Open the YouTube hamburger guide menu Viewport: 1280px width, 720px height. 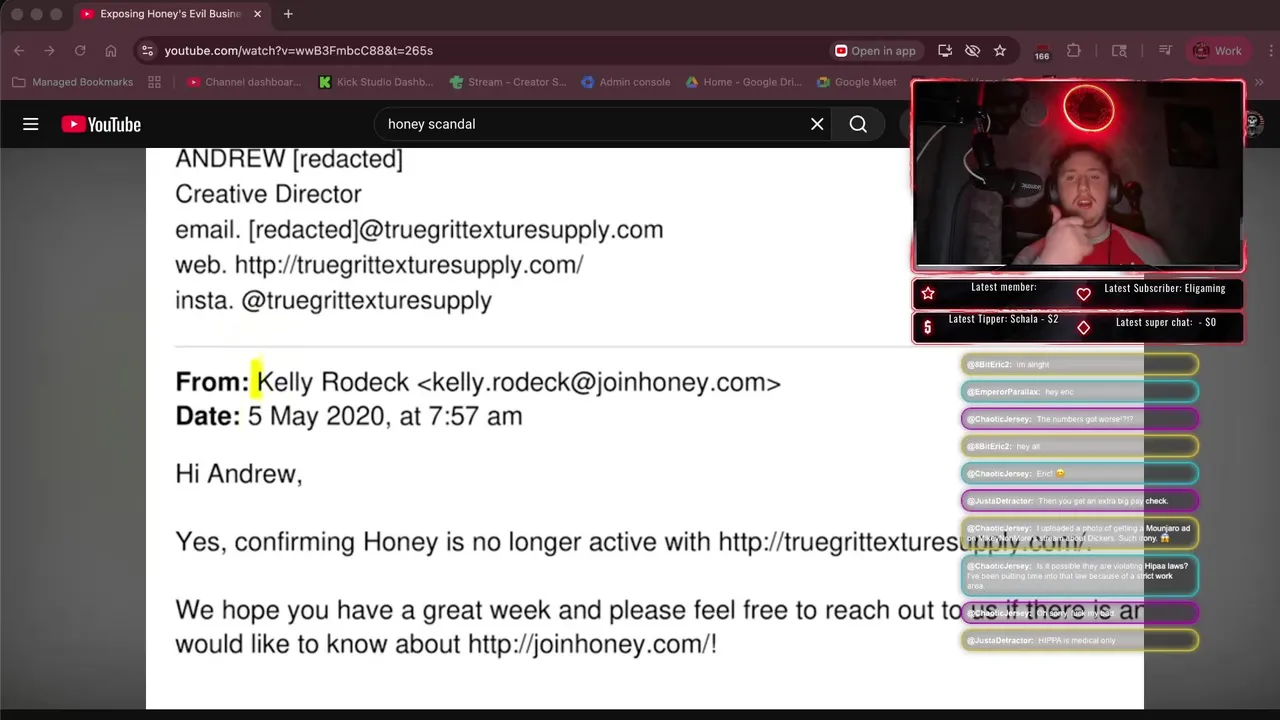[x=31, y=124]
